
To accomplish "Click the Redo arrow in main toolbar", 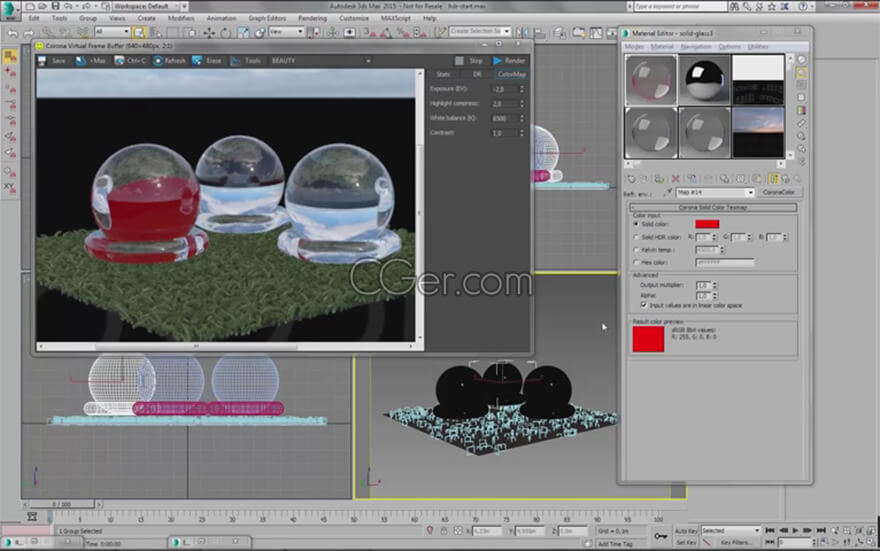I will [x=28, y=33].
